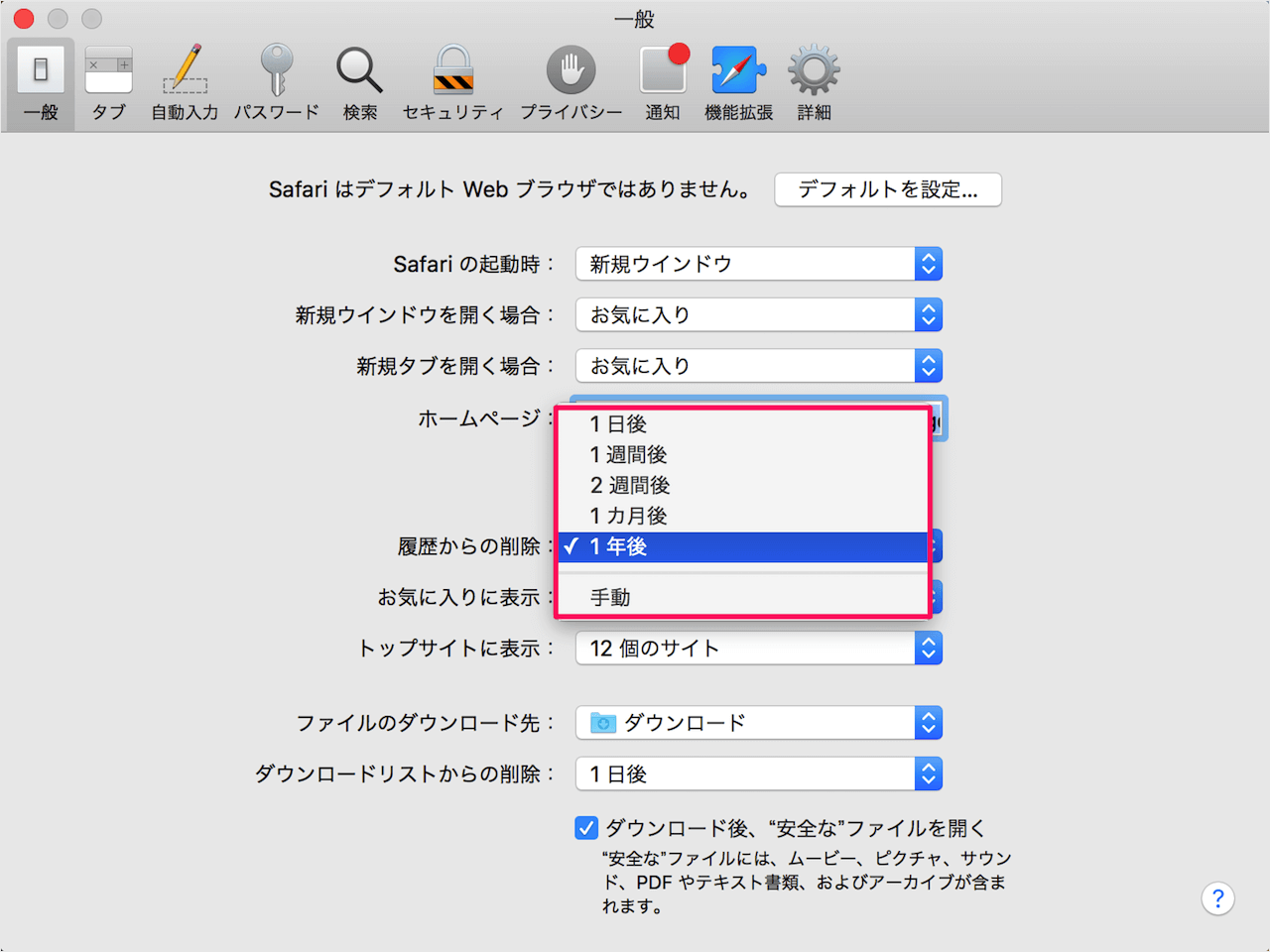Image resolution: width=1270 pixels, height=952 pixels.
Task: Open the 自動入力 (AutoFill) pencil pane
Action: pos(185,85)
